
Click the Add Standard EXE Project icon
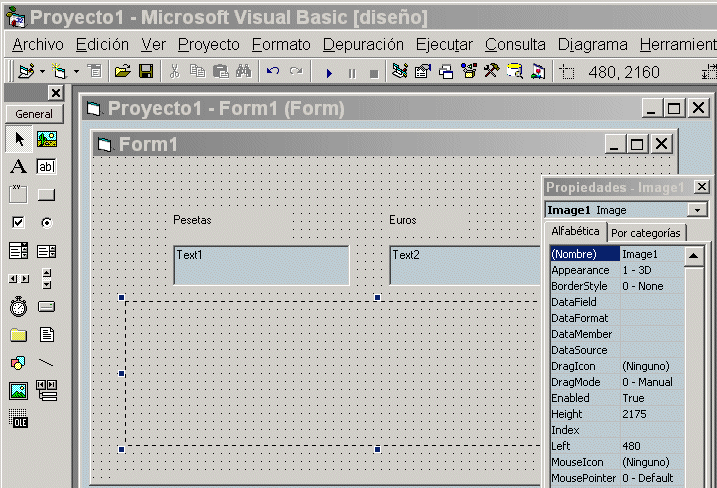26,71
